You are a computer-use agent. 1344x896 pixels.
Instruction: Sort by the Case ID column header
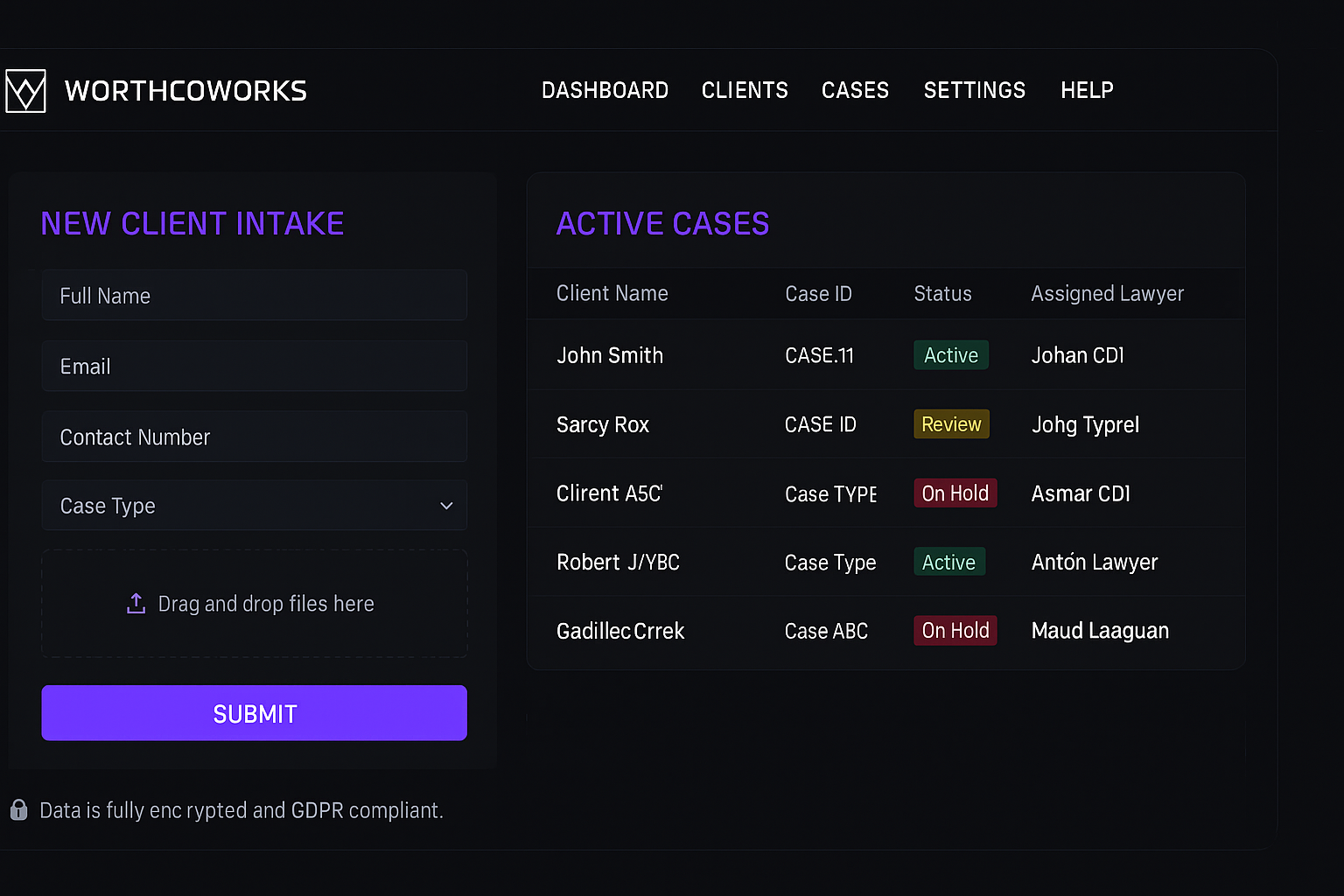[818, 294]
